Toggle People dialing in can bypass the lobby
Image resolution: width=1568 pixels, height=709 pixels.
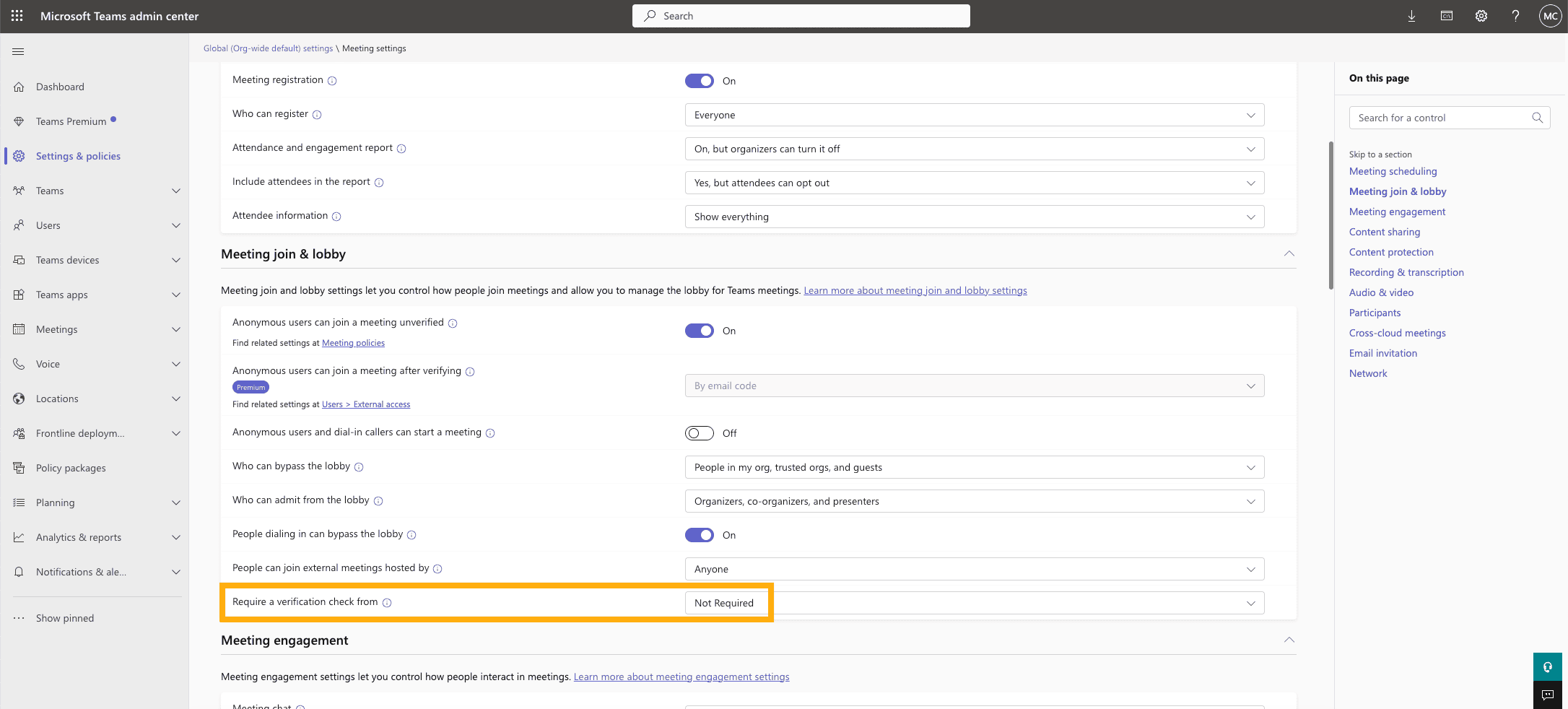point(700,535)
